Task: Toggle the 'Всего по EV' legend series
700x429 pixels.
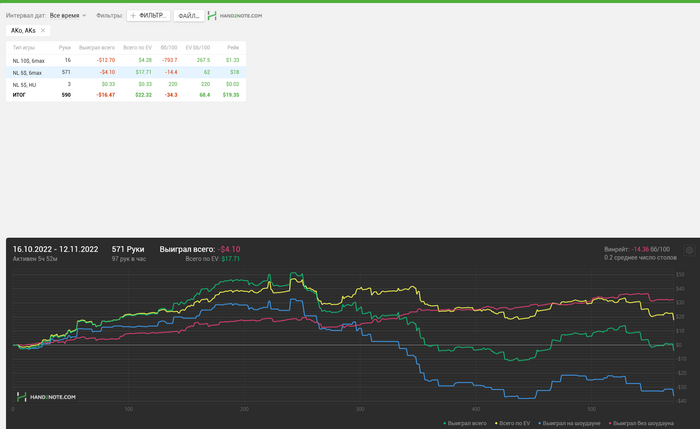Action: 512,423
